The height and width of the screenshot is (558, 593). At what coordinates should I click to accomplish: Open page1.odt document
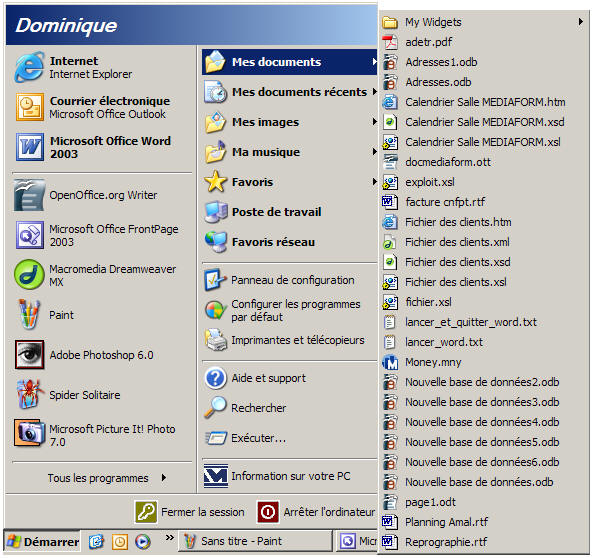483,502
